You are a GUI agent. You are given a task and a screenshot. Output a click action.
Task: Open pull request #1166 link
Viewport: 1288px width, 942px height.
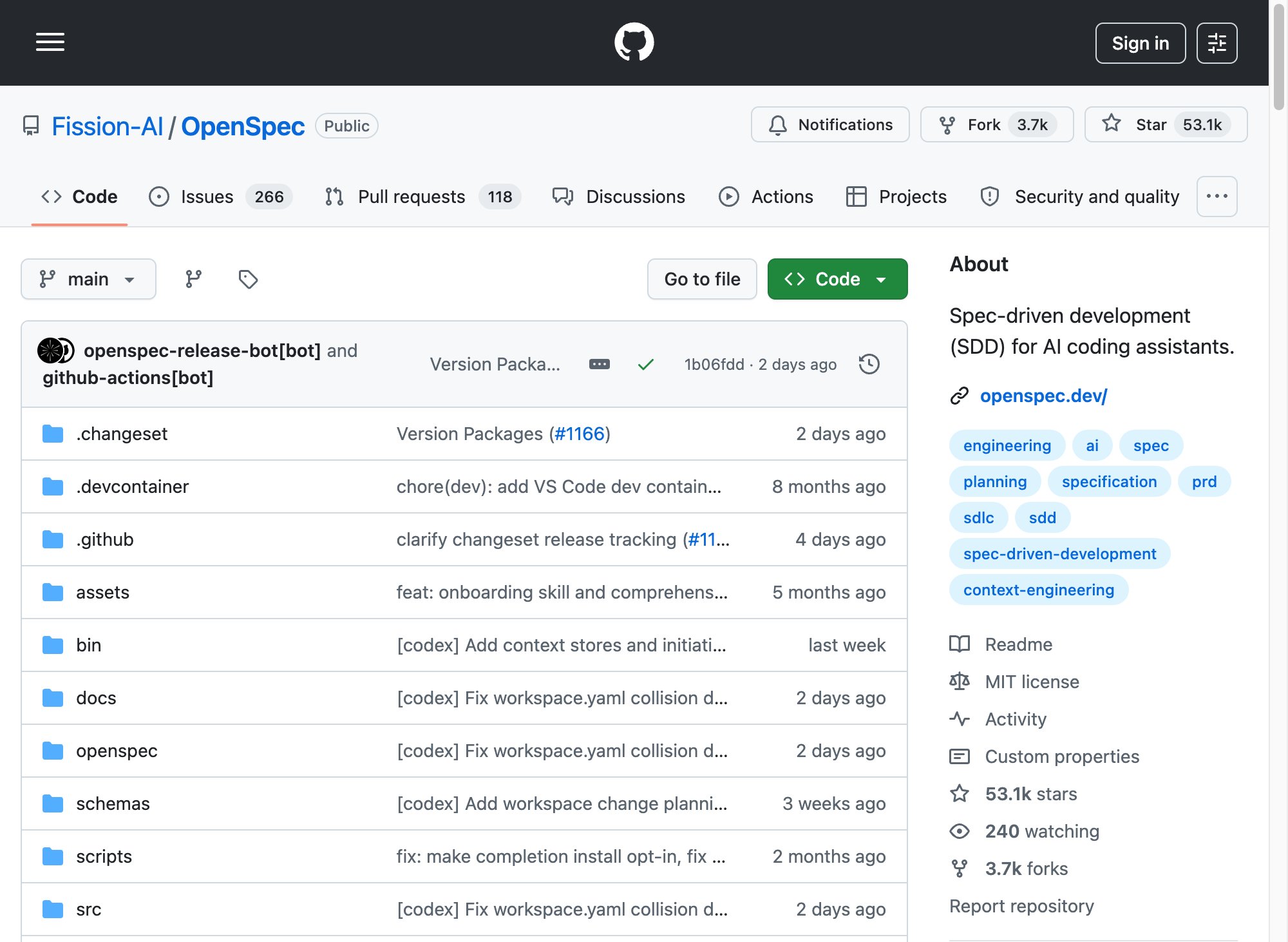(580, 434)
